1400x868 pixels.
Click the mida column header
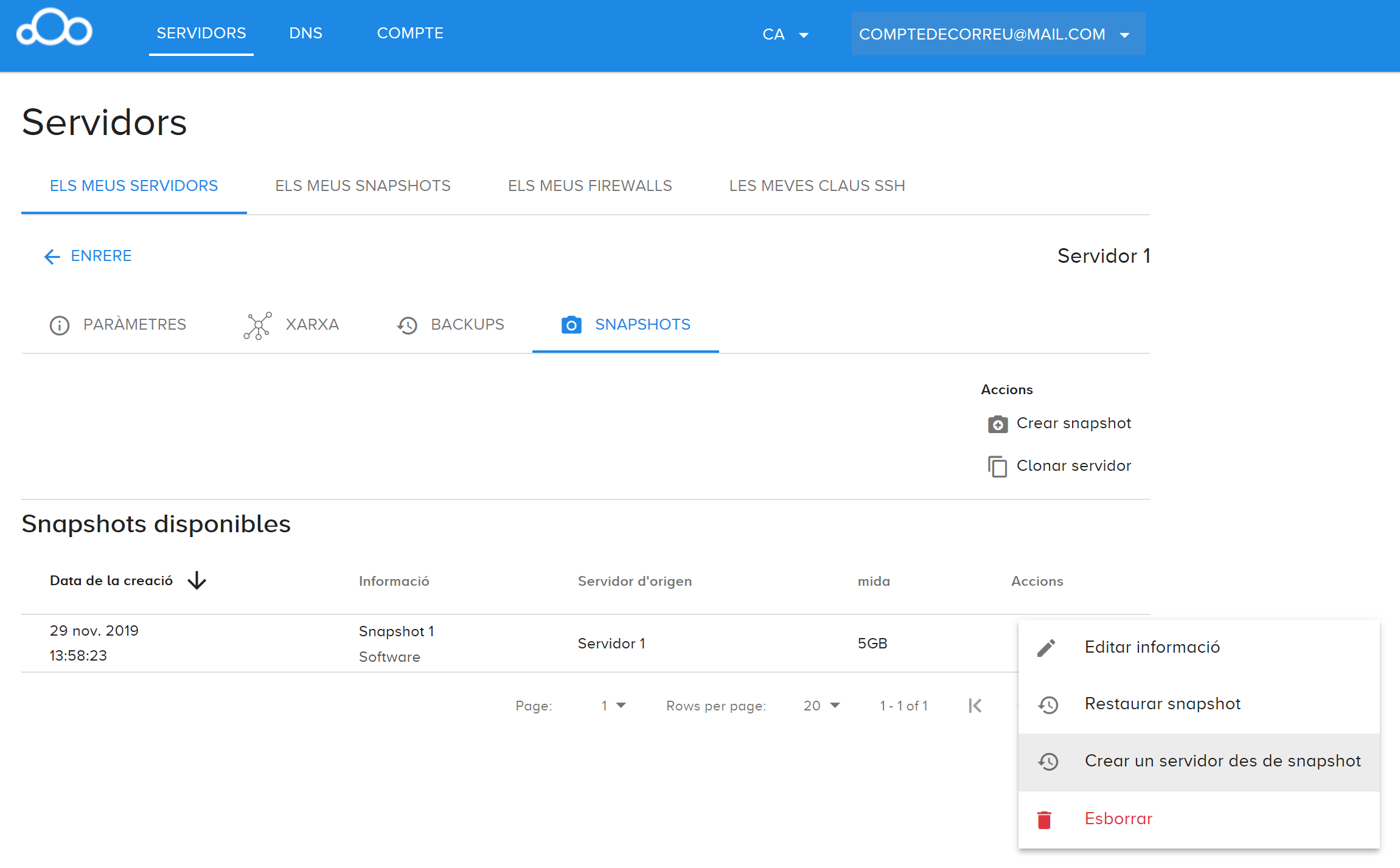click(874, 582)
